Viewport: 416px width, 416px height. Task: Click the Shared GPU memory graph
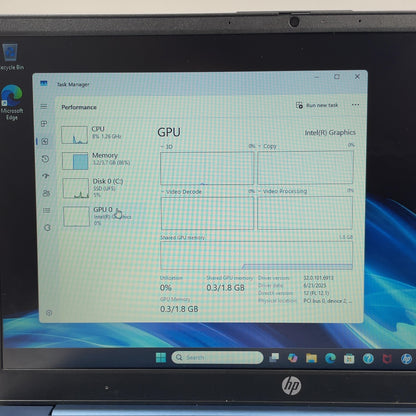coord(256,255)
